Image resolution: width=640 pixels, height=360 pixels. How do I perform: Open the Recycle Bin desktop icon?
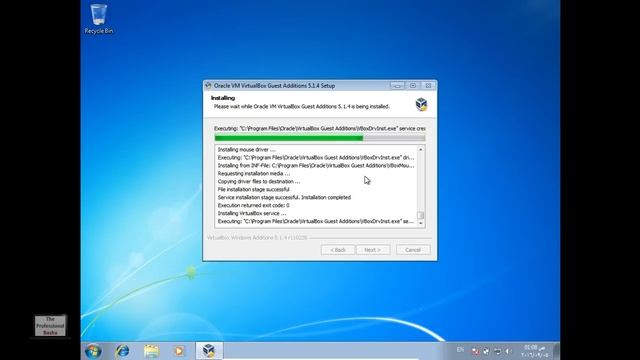[x=98, y=19]
